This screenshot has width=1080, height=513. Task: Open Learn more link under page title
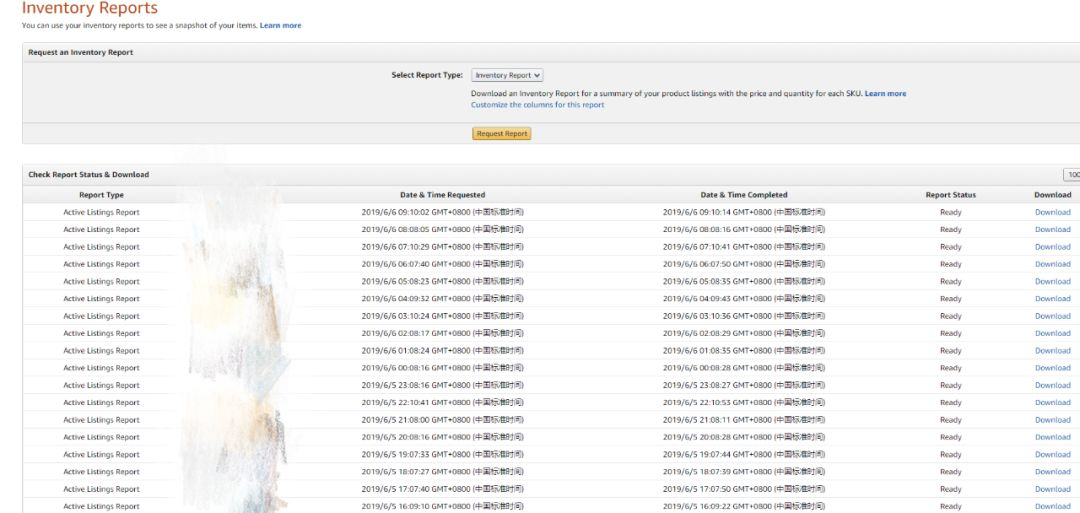(280, 25)
